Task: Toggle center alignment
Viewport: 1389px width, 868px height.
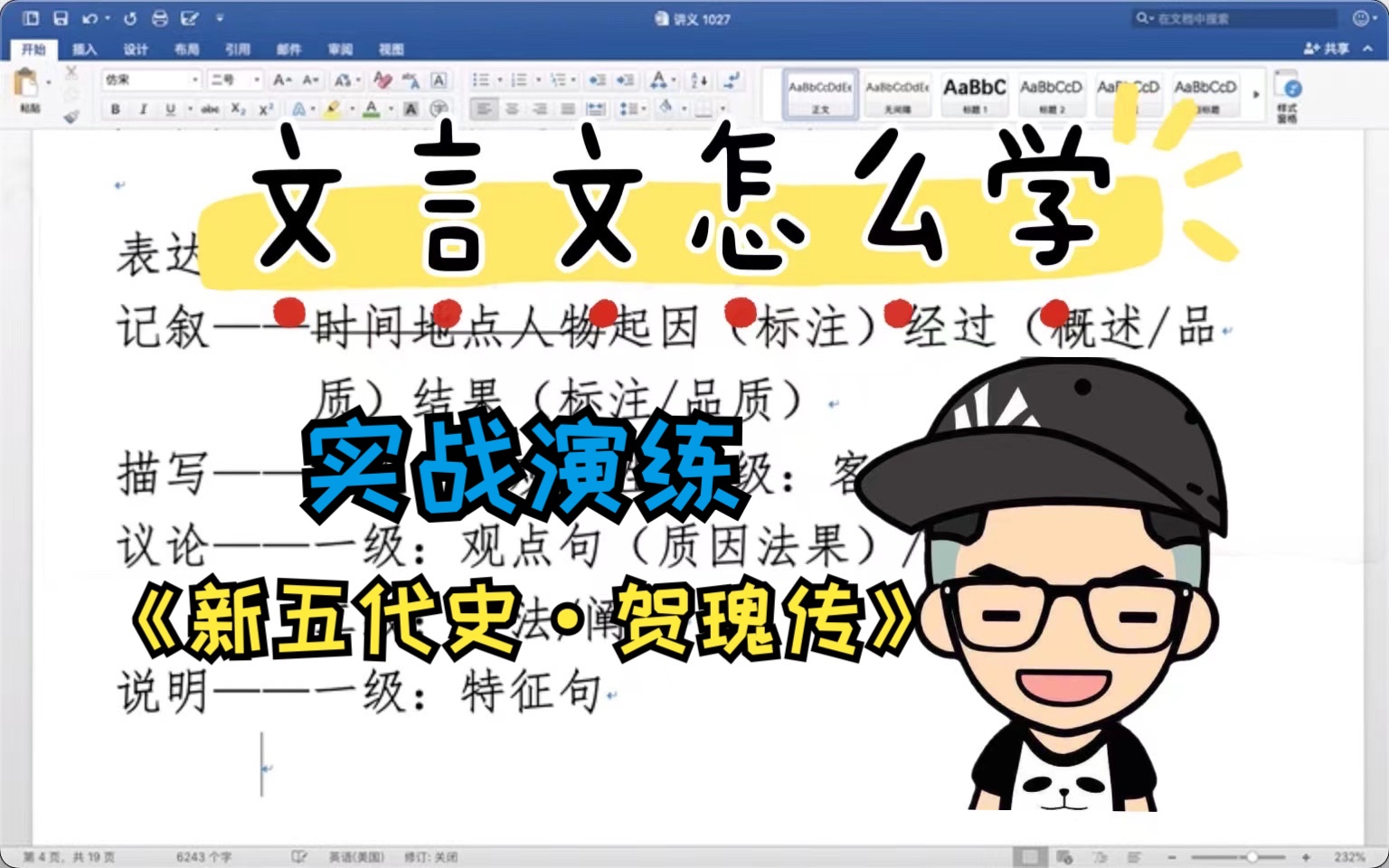Action: pyautogui.click(x=512, y=108)
